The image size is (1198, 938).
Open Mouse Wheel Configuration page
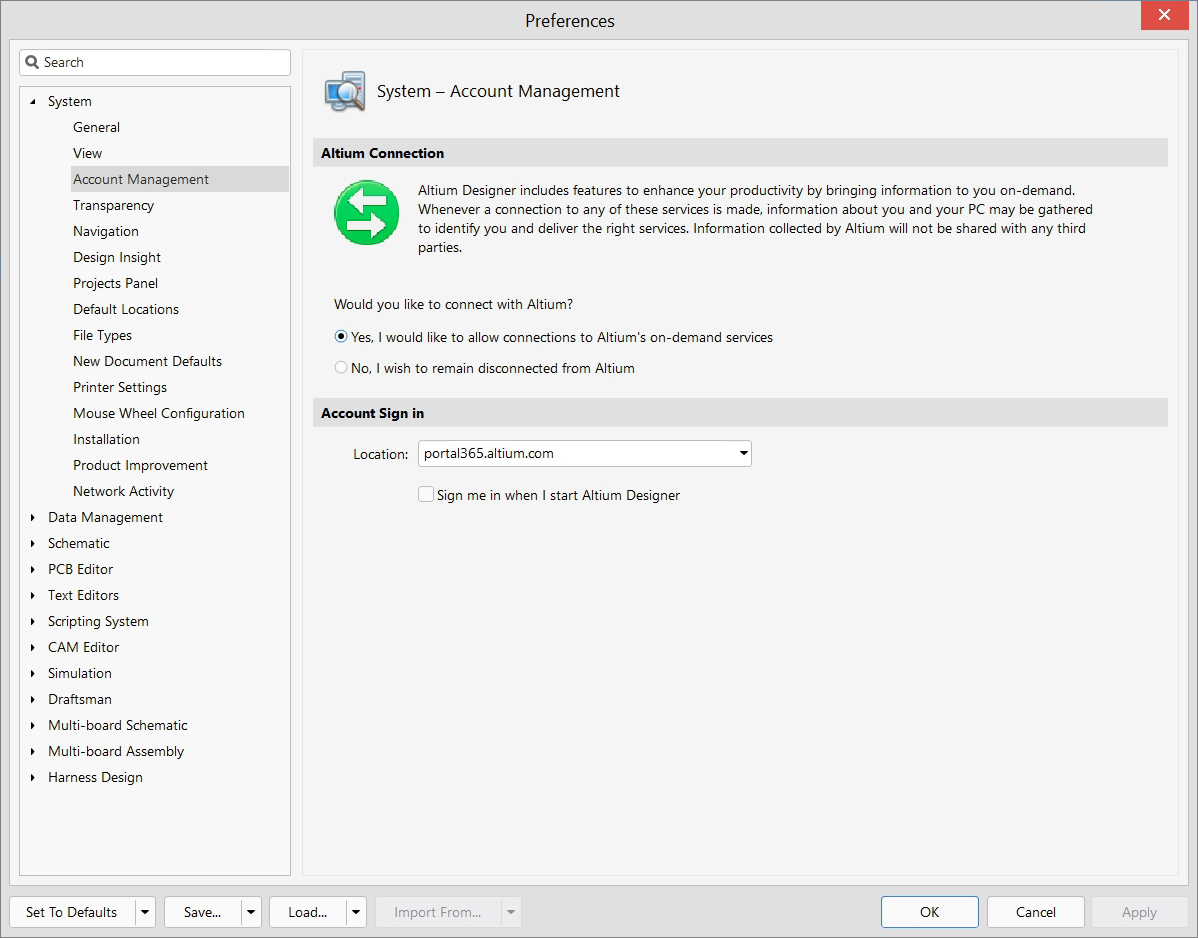click(x=159, y=412)
